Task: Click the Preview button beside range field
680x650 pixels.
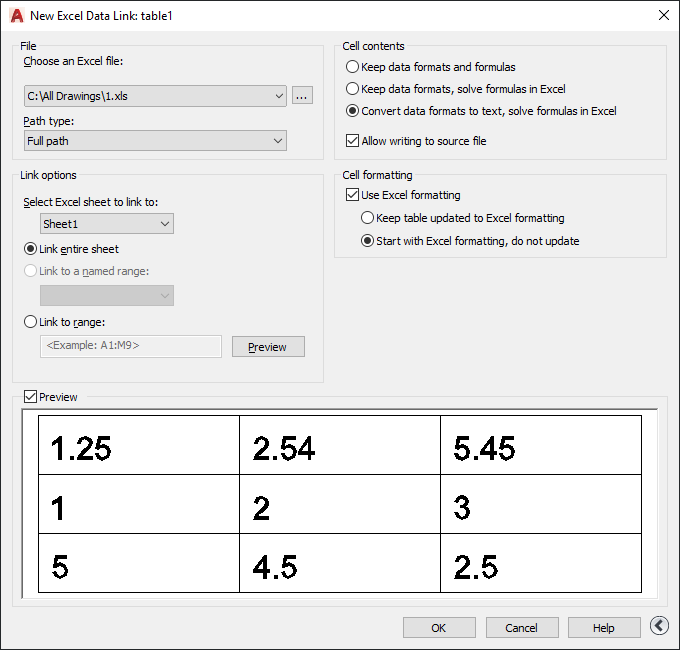Action: point(268,347)
